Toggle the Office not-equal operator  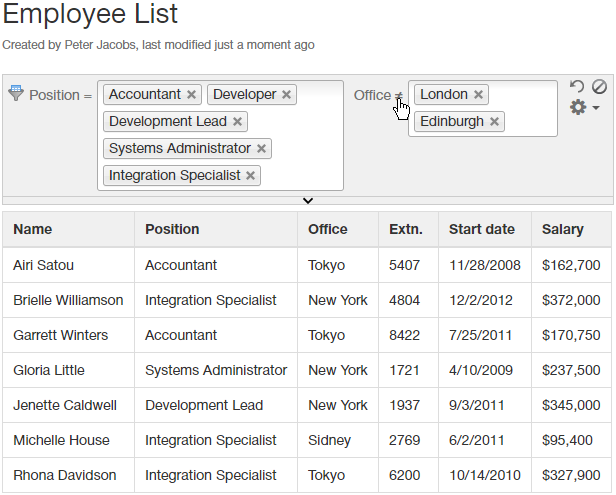pyautogui.click(x=399, y=96)
